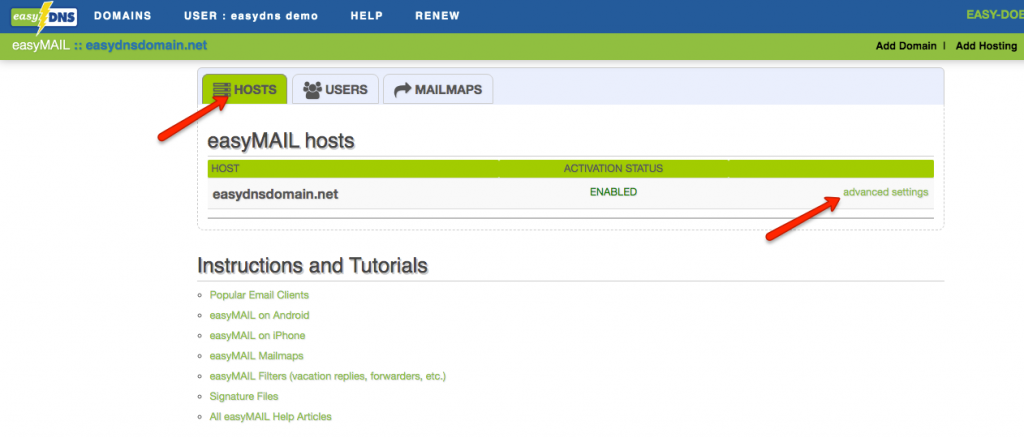This screenshot has width=1024, height=438.
Task: Click the people icon on USERS tab
Action: point(312,89)
